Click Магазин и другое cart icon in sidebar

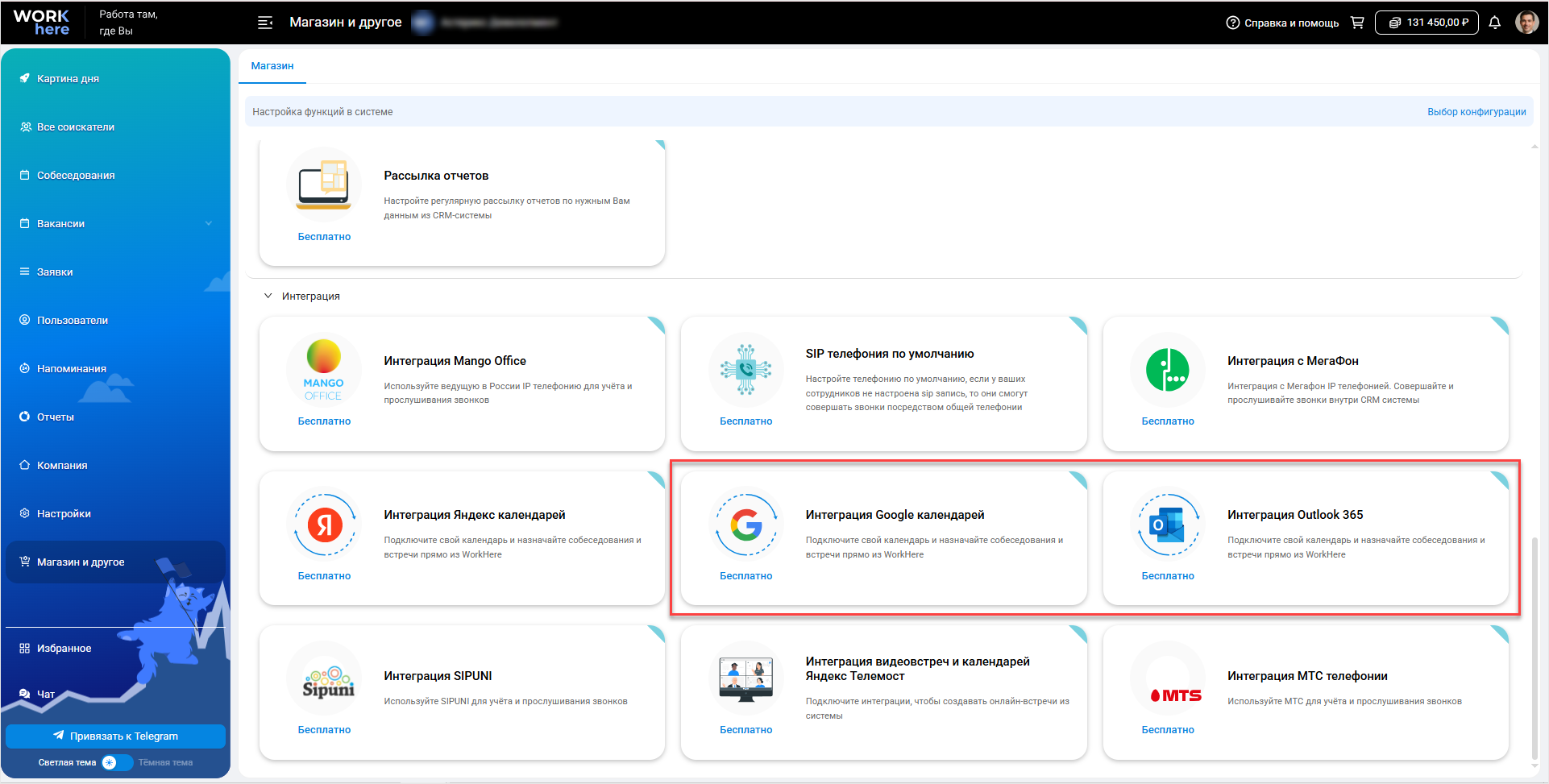(24, 562)
